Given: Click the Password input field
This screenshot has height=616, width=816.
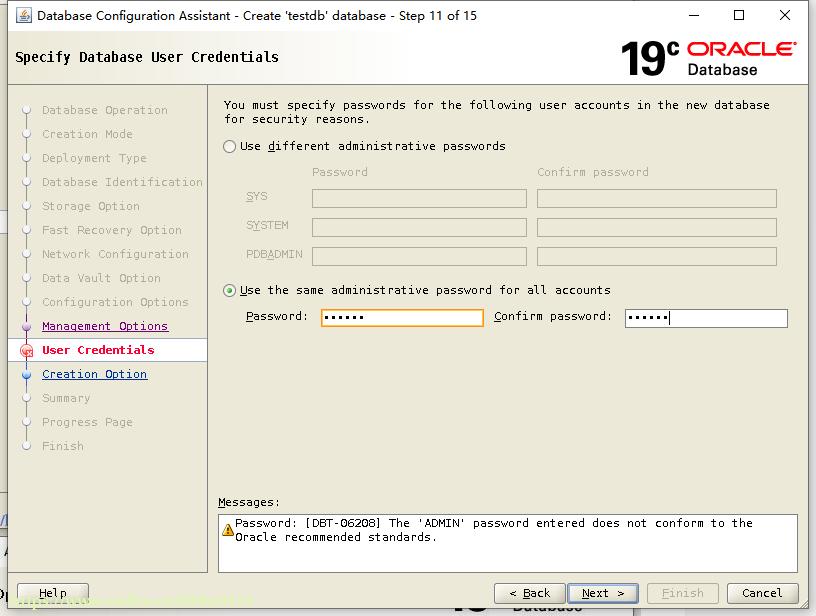Looking at the screenshot, I should pos(402,317).
